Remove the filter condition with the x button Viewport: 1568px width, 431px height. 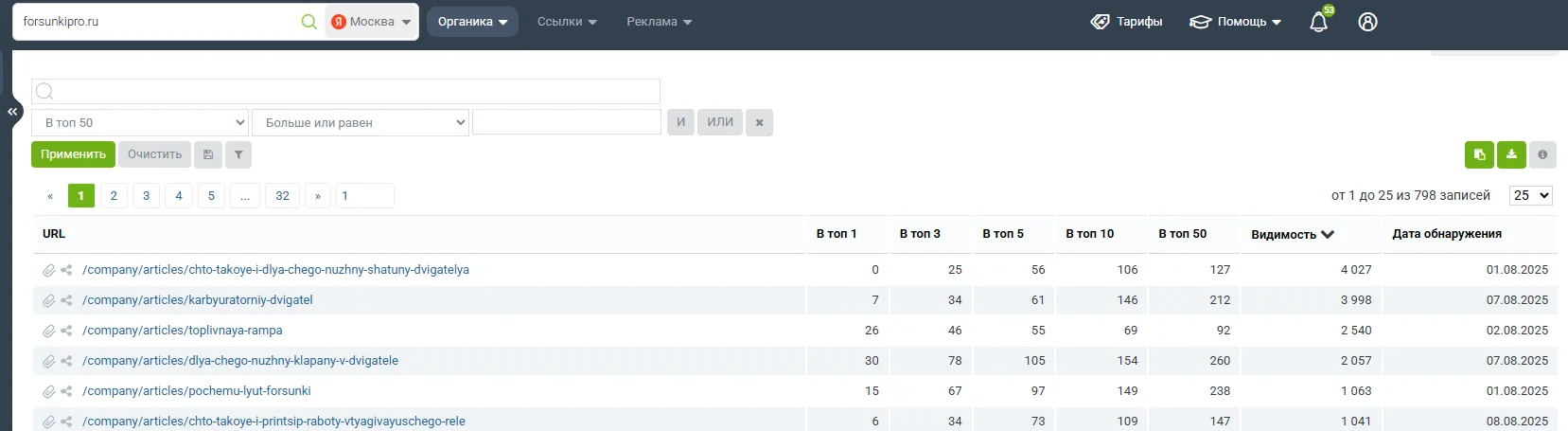pos(759,122)
